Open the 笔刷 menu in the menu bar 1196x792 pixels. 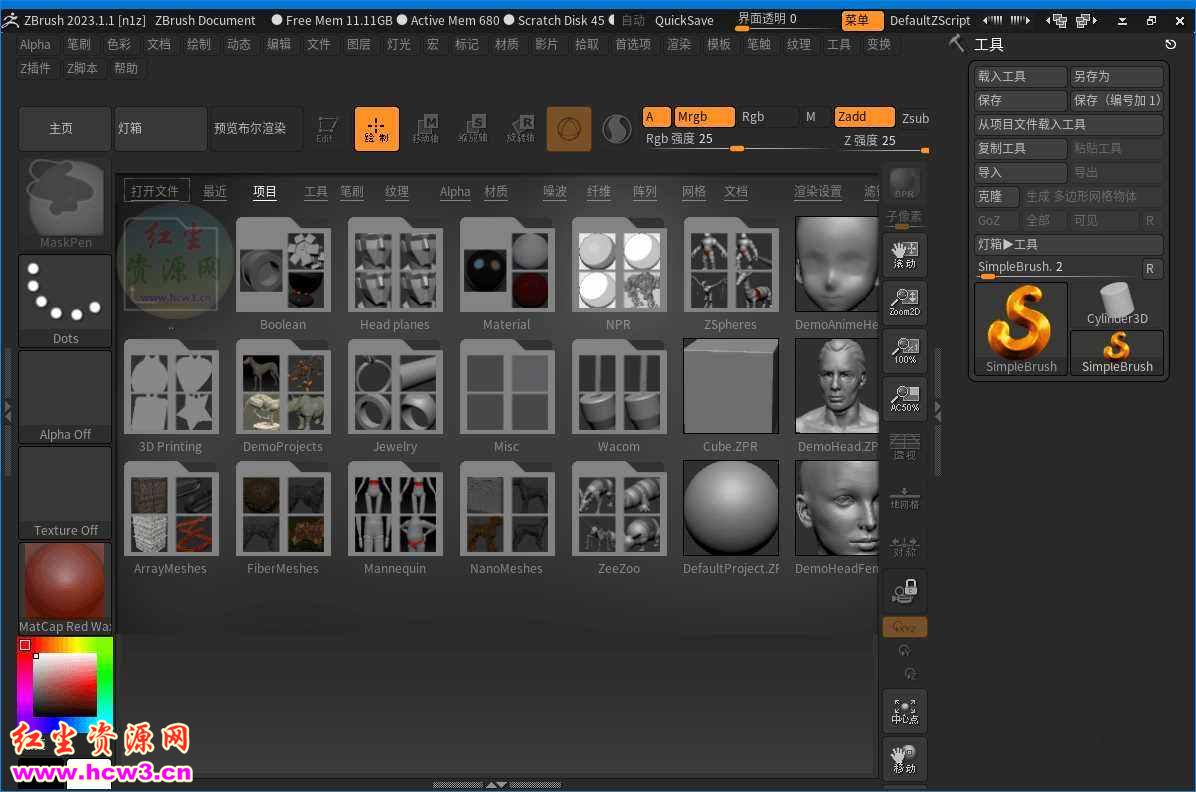click(x=79, y=44)
